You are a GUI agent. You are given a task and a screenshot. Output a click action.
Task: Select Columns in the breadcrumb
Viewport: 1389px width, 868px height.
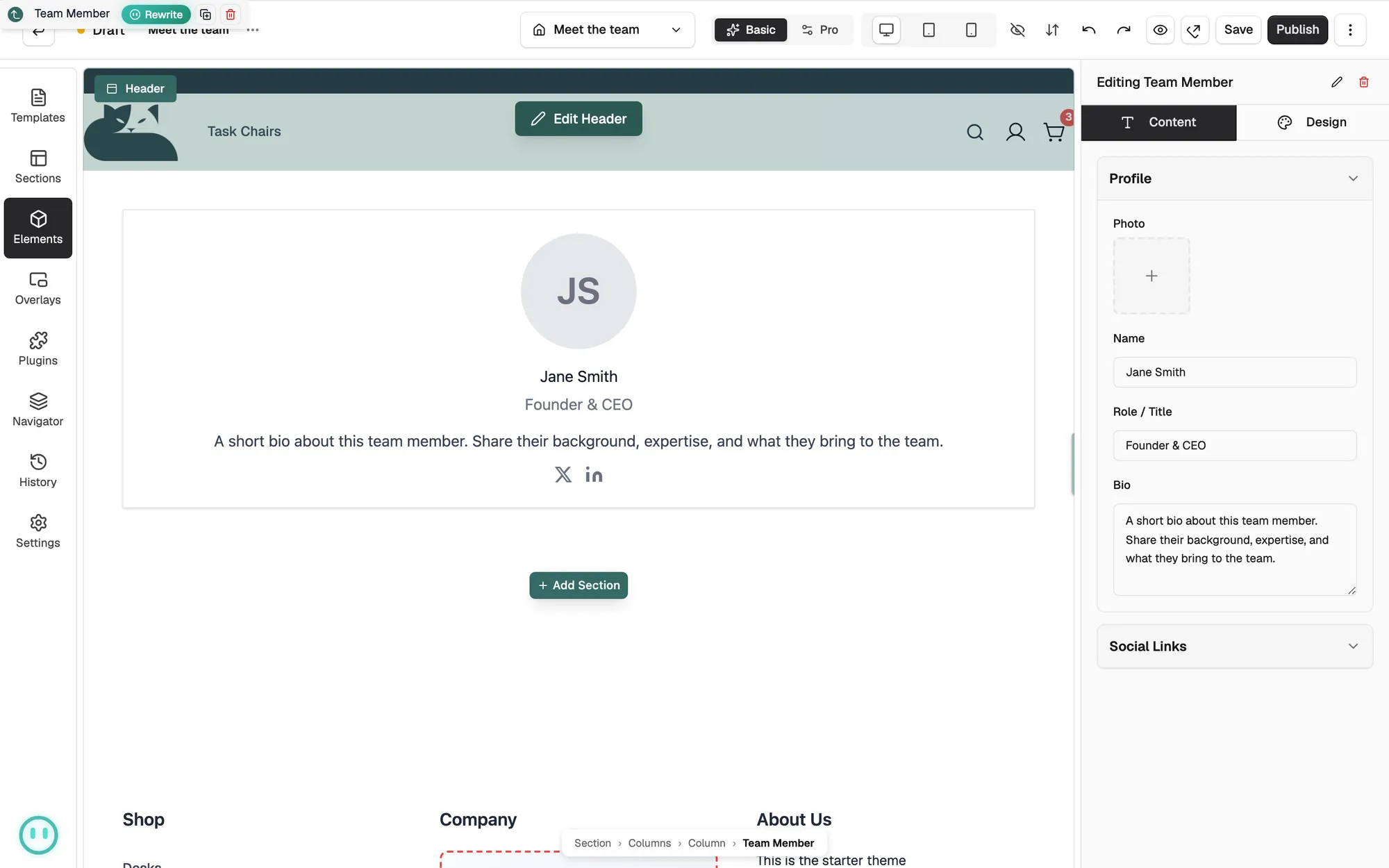pyautogui.click(x=649, y=843)
